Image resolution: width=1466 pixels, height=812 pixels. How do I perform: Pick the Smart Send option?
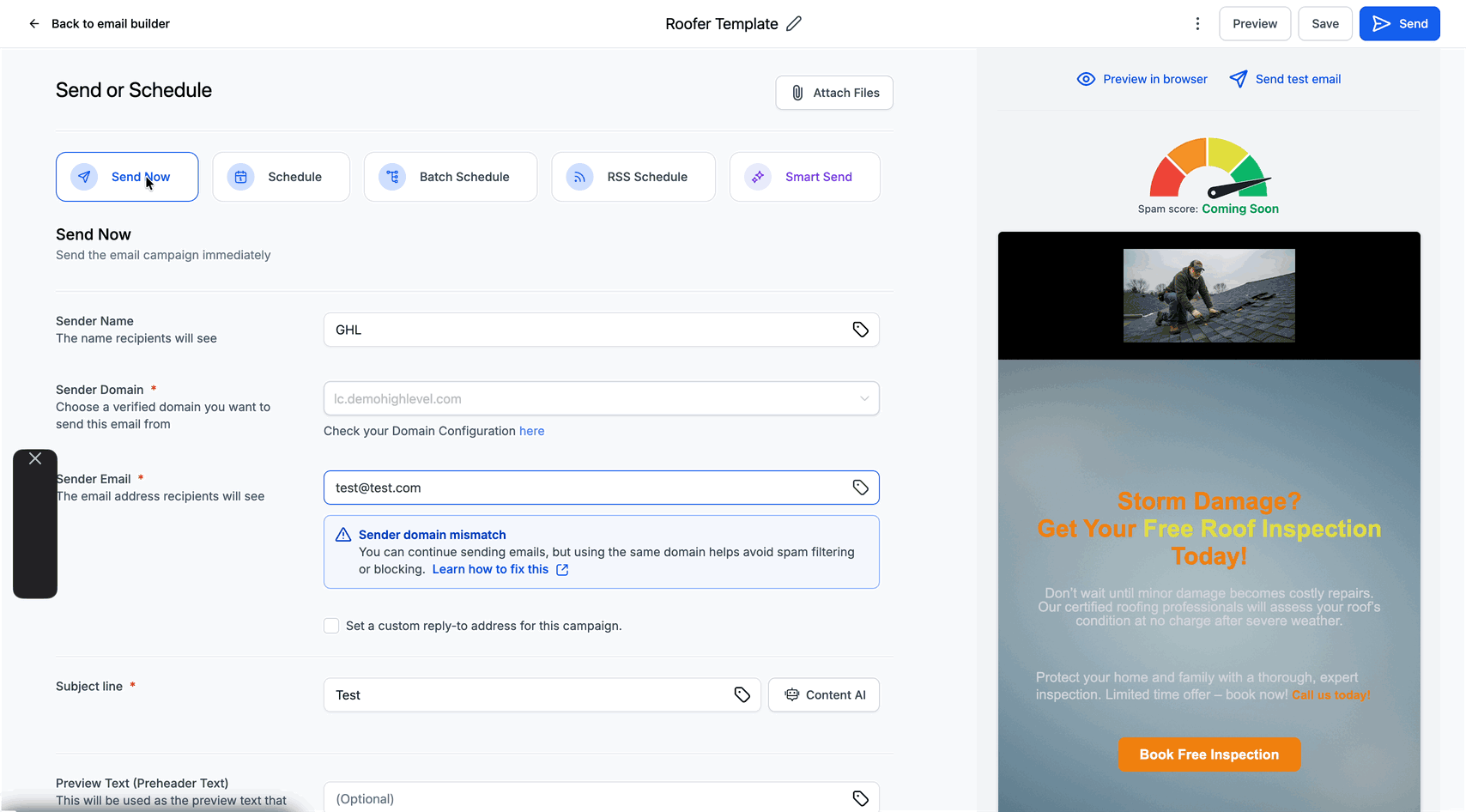[x=805, y=177]
